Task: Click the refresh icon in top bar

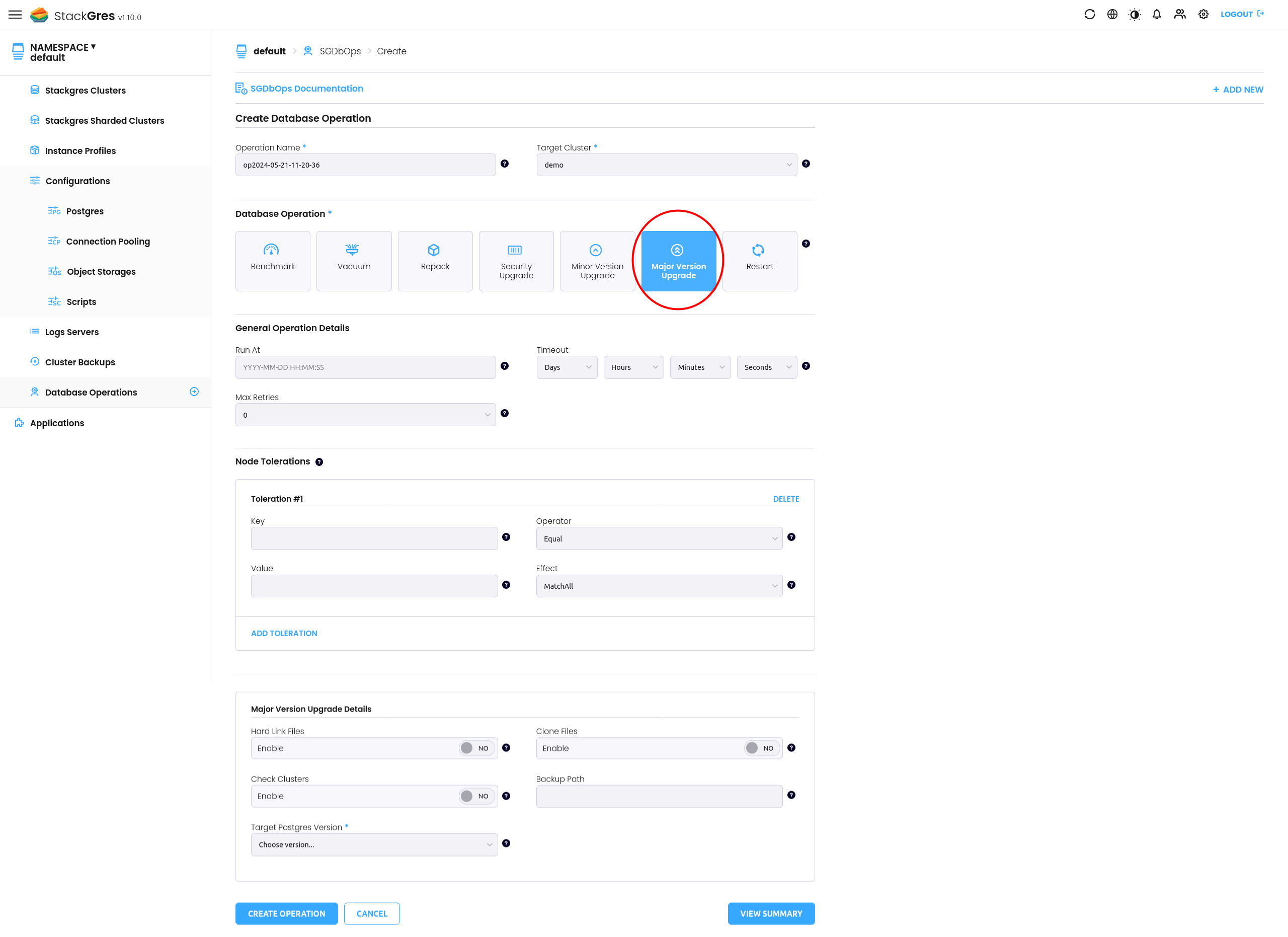Action: (x=1089, y=14)
